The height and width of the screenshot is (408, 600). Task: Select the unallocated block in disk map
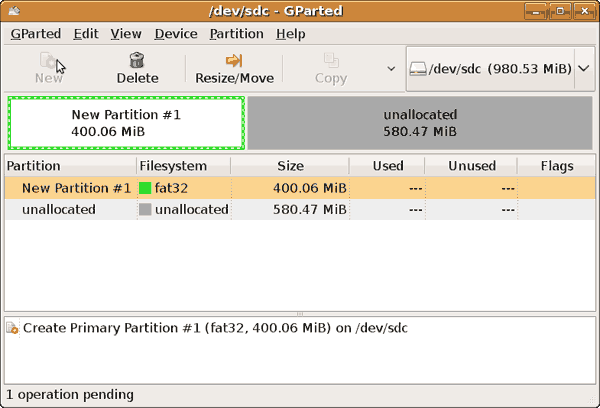420,123
